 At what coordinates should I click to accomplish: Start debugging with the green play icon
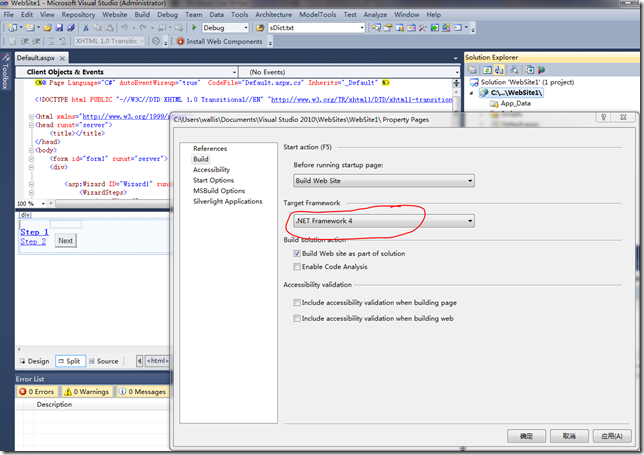pos(194,28)
